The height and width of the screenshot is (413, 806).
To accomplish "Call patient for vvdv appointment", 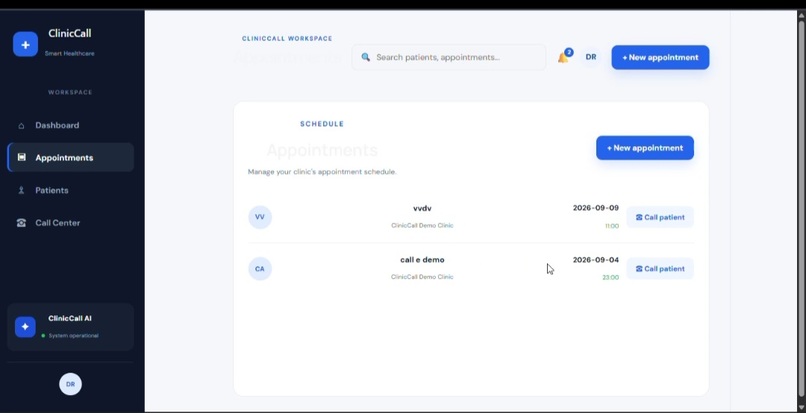I will point(660,217).
